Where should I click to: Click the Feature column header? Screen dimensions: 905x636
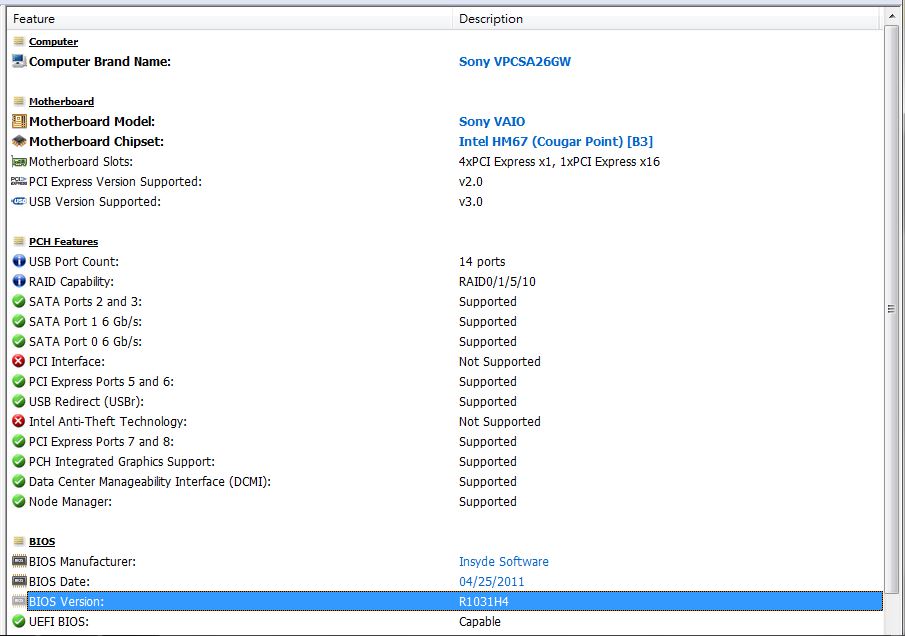coord(230,18)
